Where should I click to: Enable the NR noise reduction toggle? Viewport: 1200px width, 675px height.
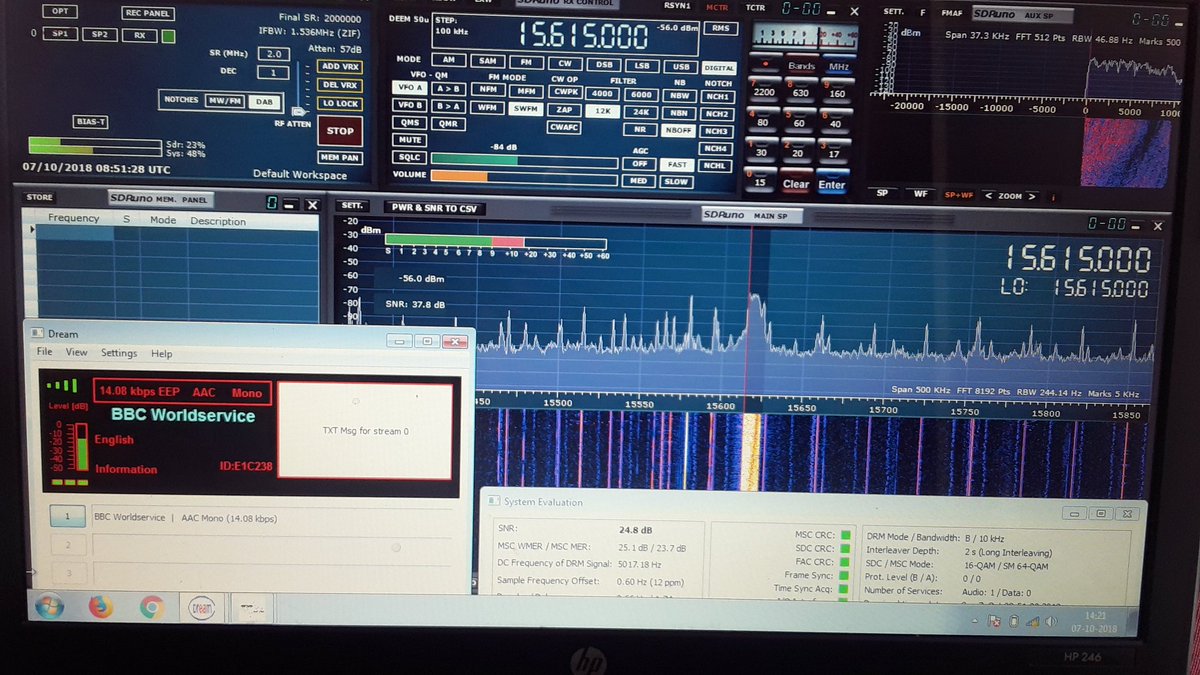[639, 129]
